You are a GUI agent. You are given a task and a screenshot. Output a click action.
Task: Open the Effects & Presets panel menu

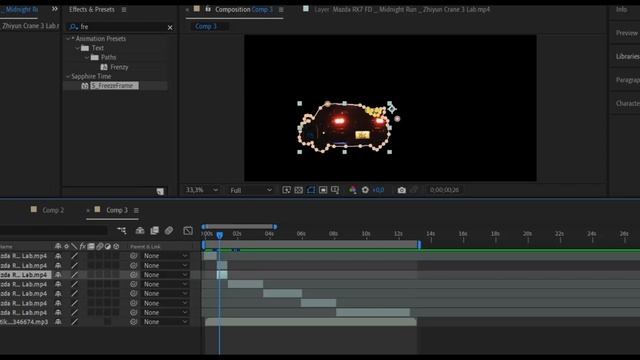point(124,9)
